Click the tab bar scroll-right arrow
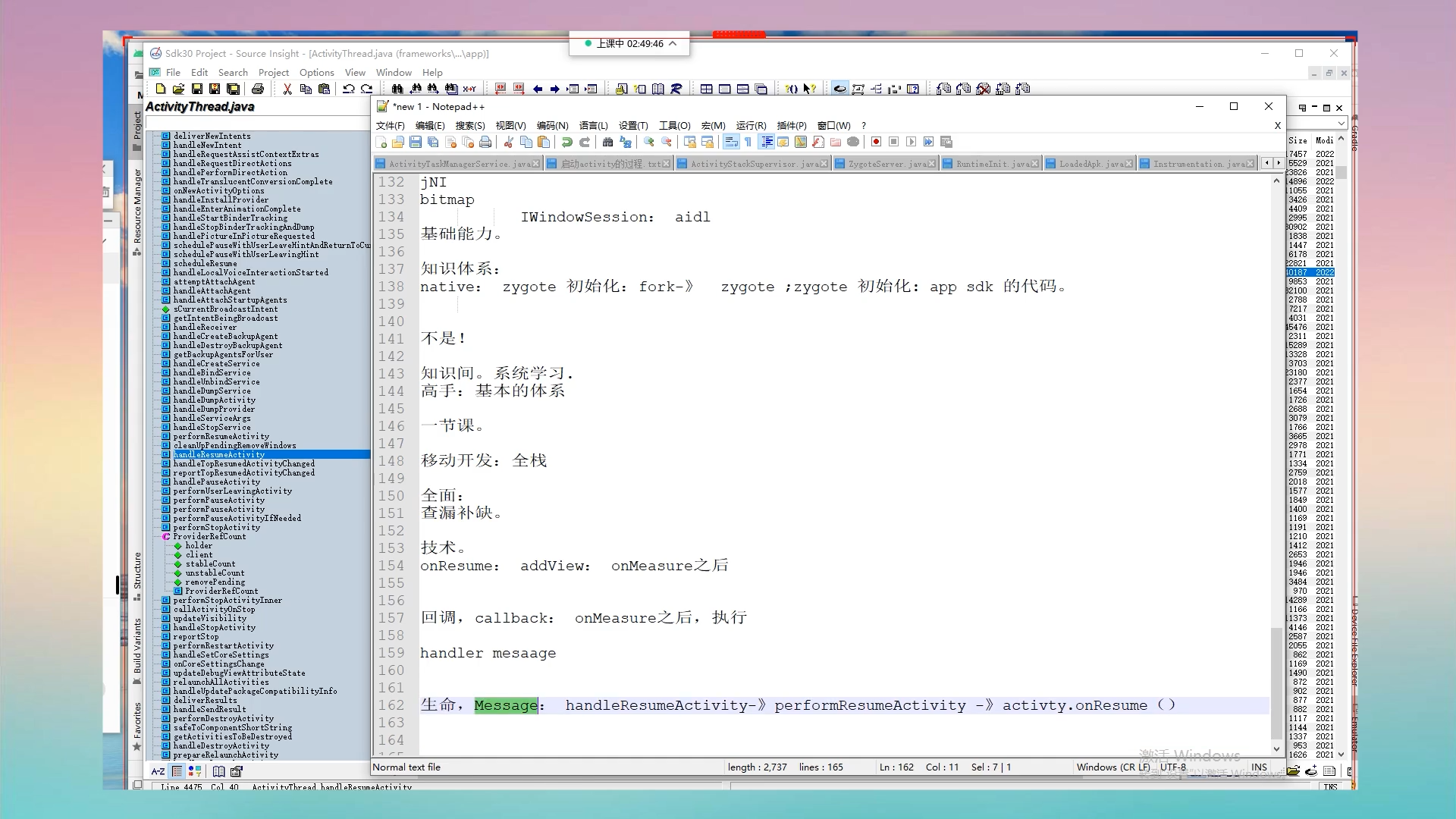This screenshot has height=819, width=1456. (x=1279, y=163)
